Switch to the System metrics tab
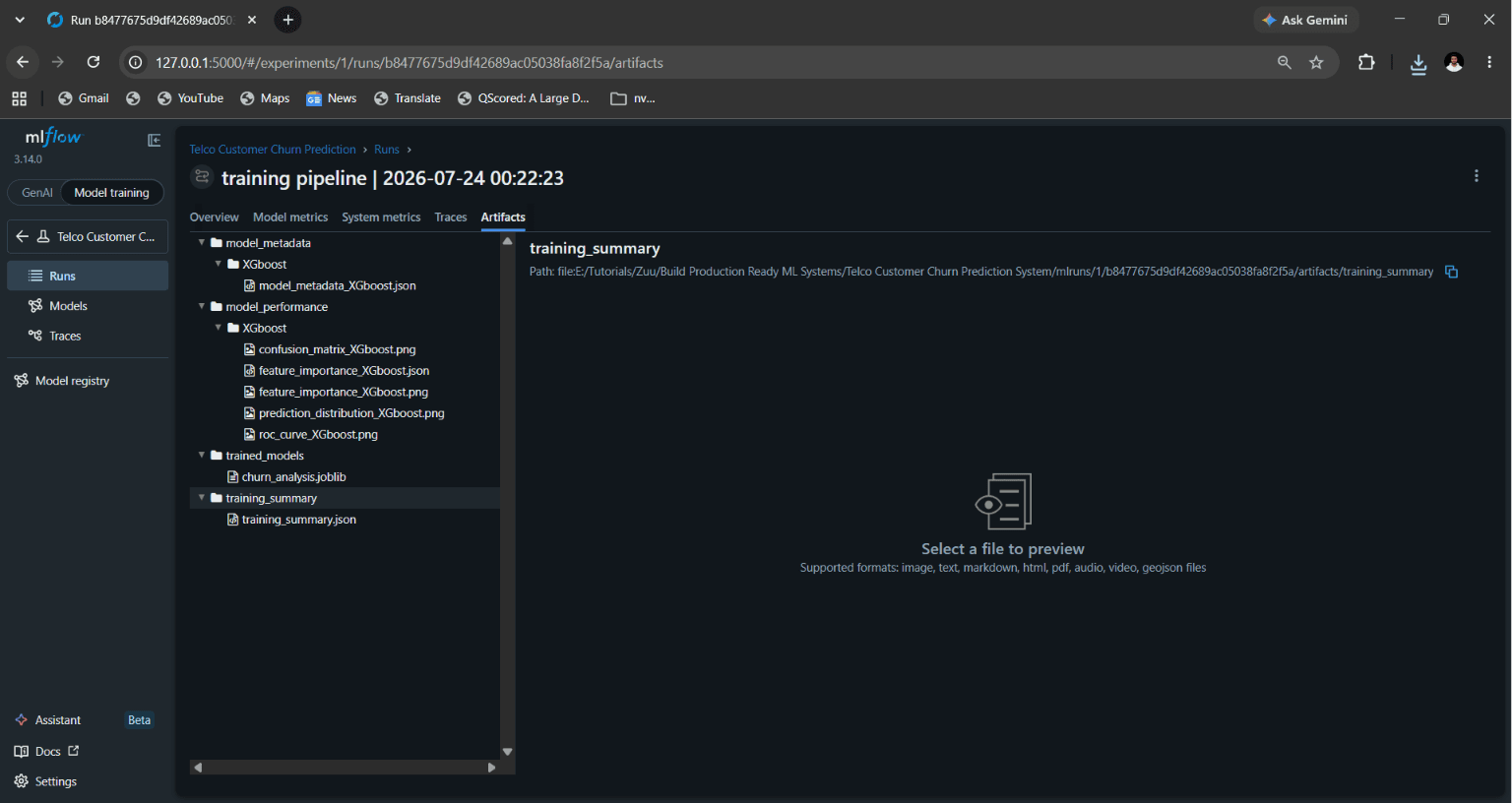The image size is (1512, 803). pyautogui.click(x=381, y=217)
